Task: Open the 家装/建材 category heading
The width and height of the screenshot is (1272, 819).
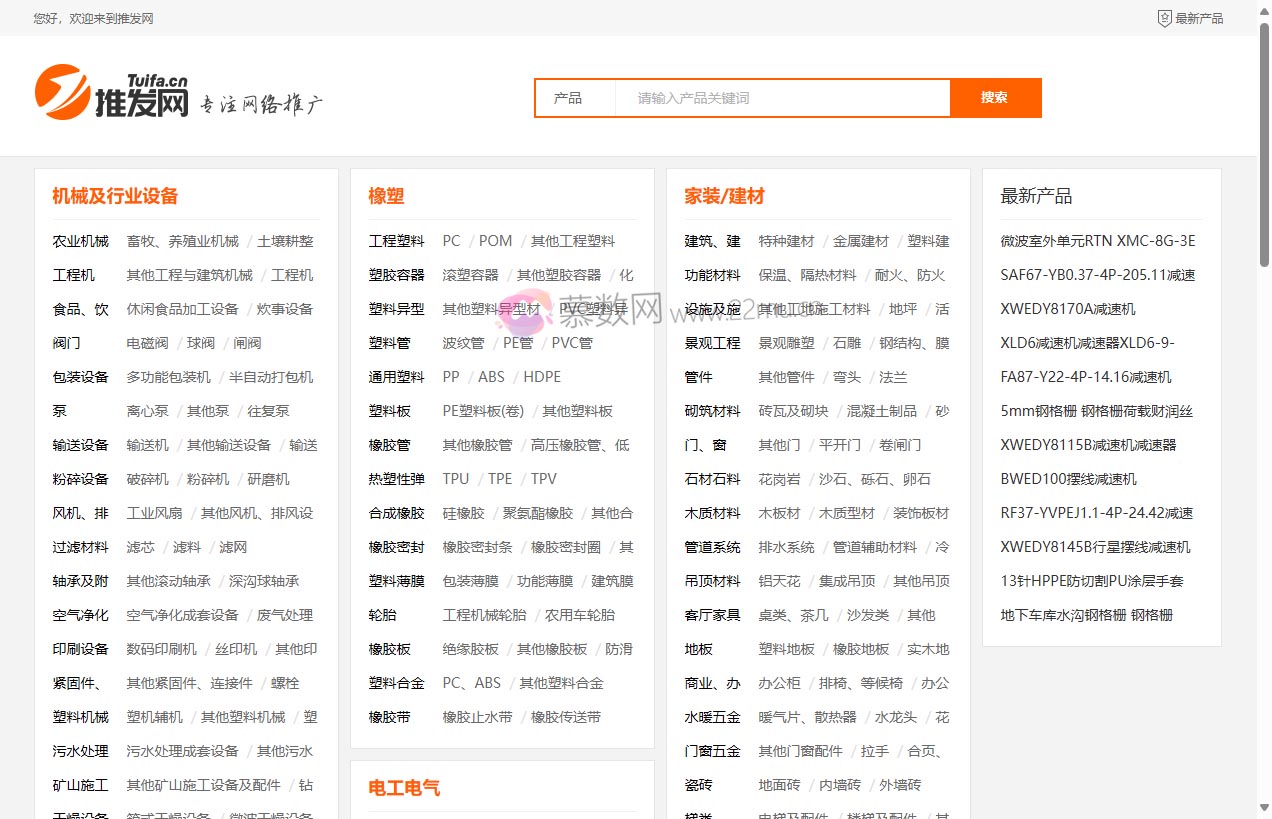Action: click(x=724, y=196)
